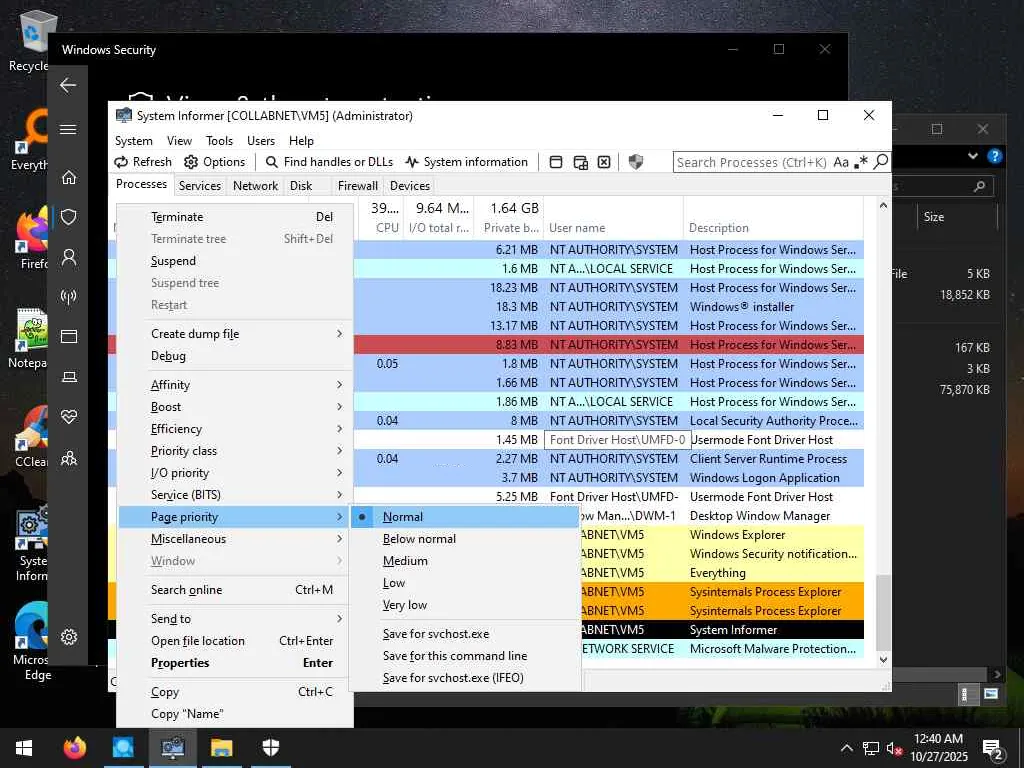Go to Windows Security Home icon

(69, 177)
